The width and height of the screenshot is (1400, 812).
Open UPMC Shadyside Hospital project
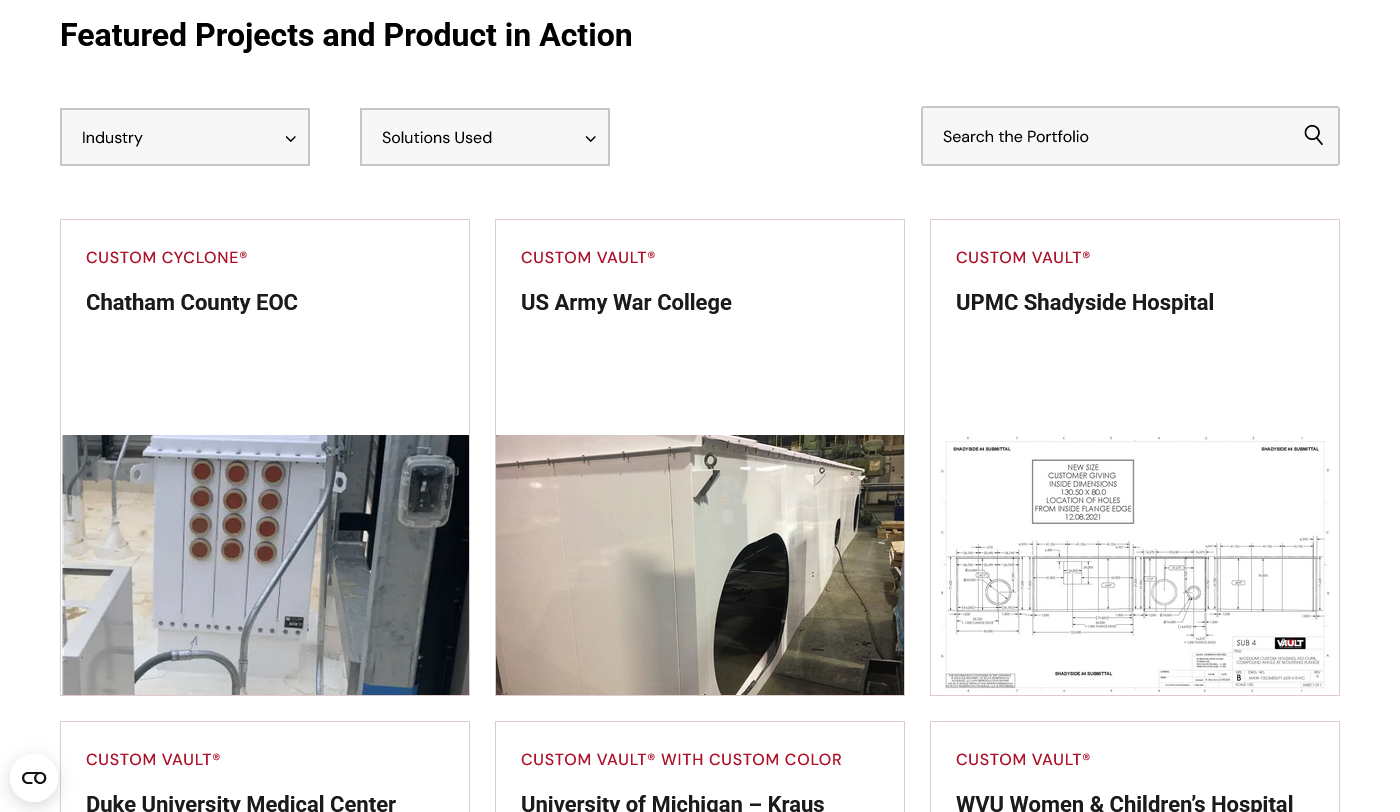tap(1084, 303)
